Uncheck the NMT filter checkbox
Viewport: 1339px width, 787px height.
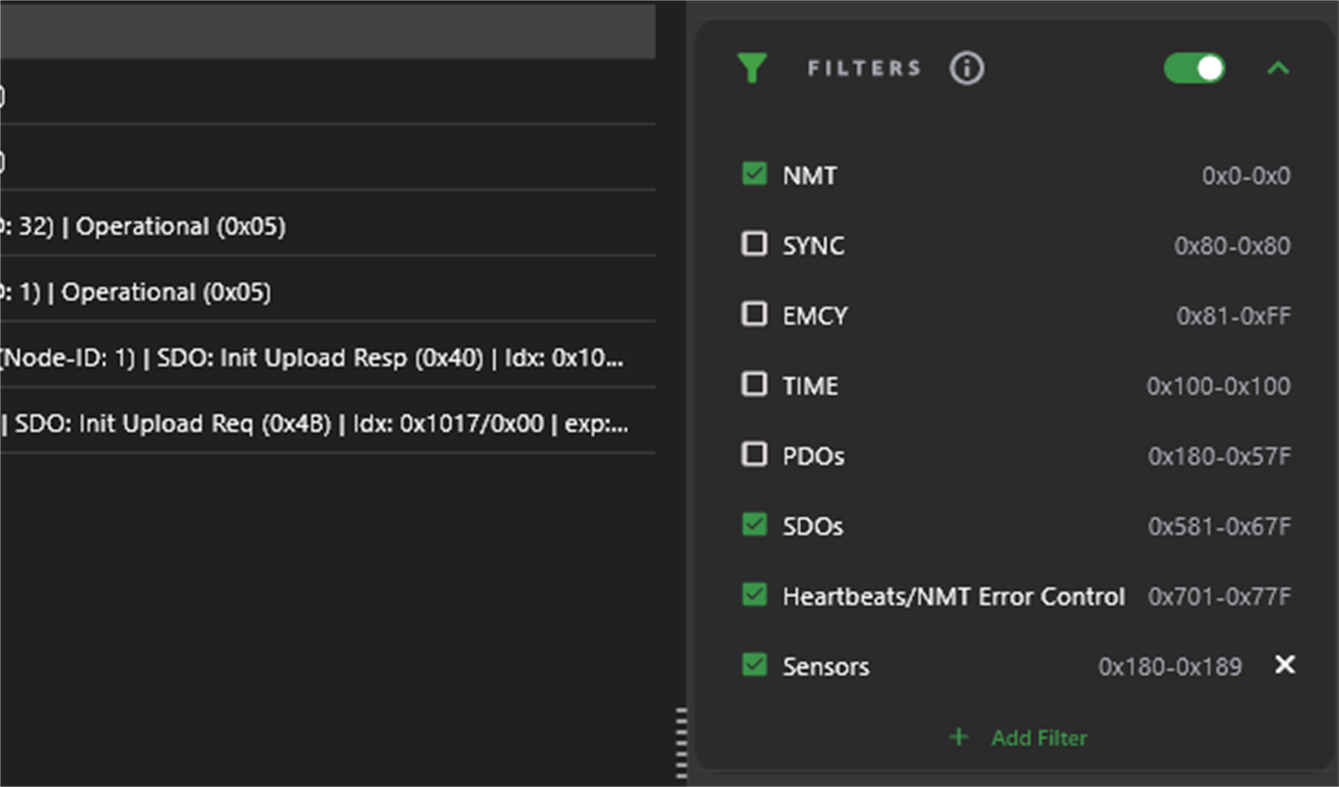[x=754, y=174]
